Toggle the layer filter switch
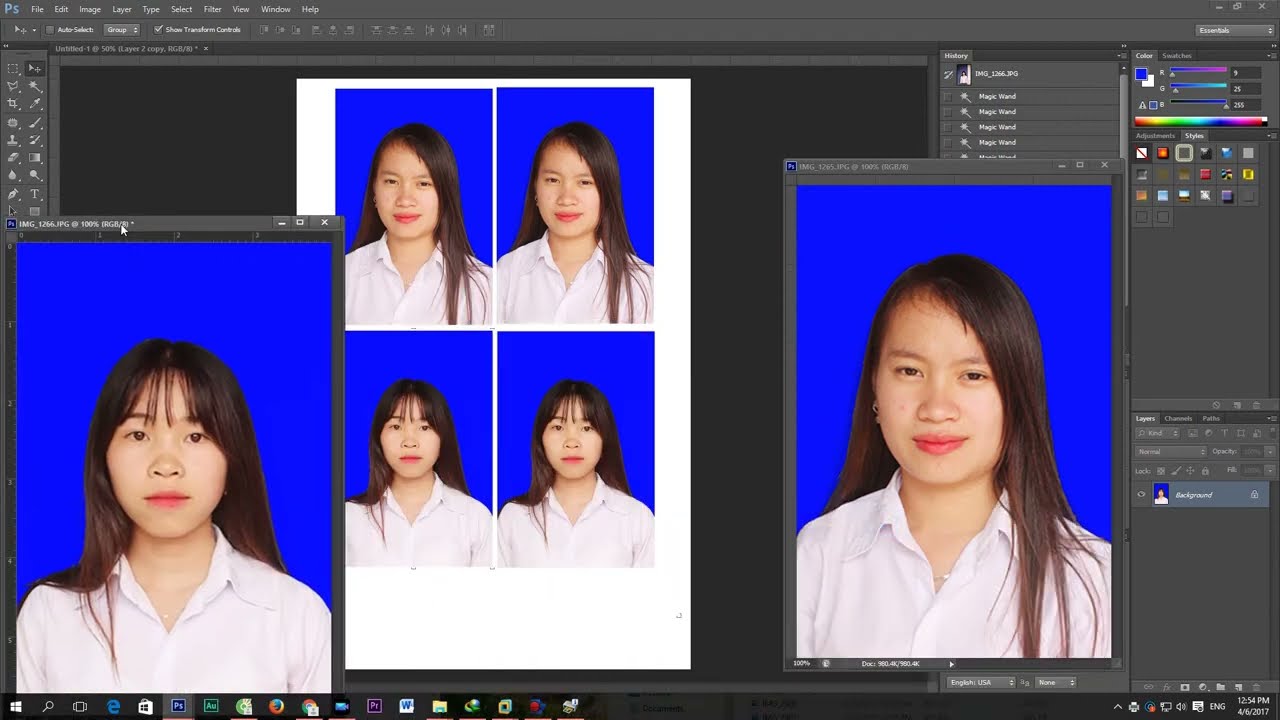 coord(1273,433)
